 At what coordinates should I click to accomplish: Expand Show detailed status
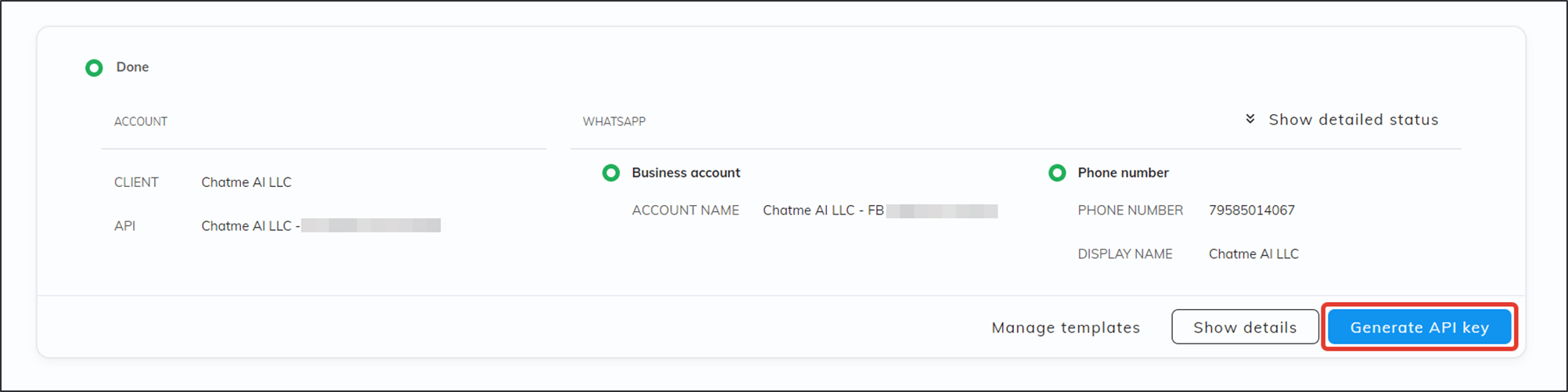coord(1353,120)
